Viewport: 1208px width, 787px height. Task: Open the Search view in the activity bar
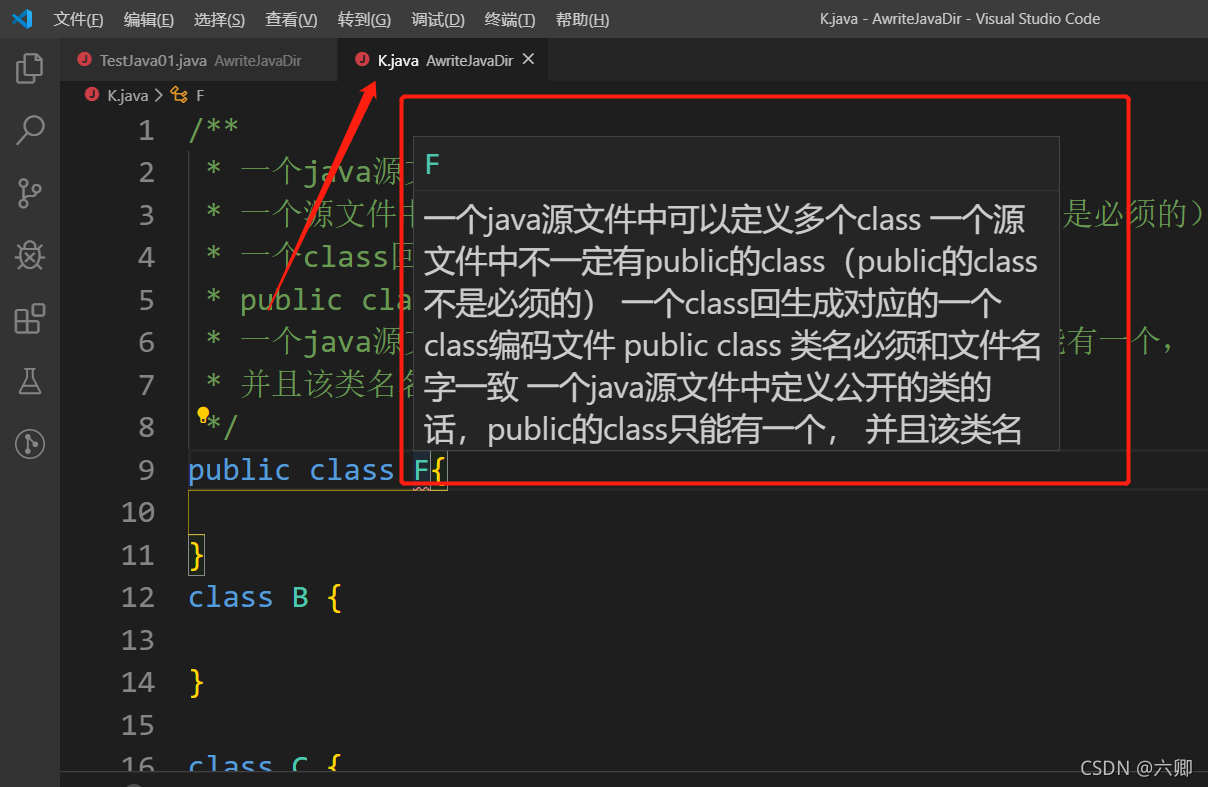click(x=29, y=130)
